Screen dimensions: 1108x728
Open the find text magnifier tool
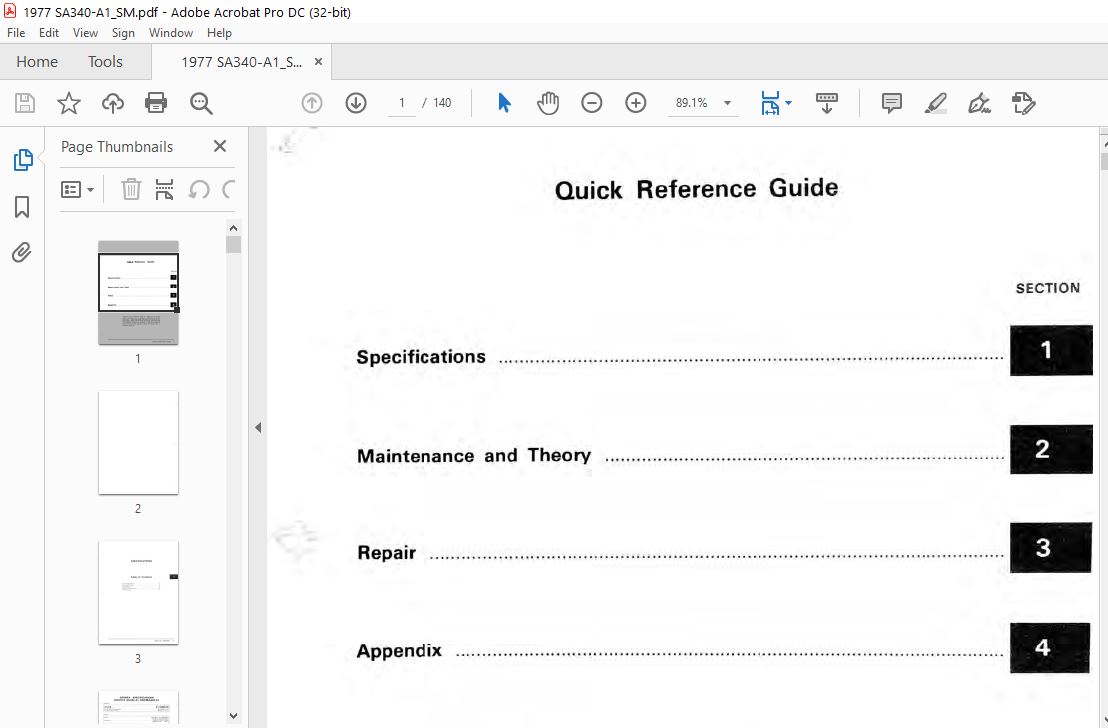[201, 103]
